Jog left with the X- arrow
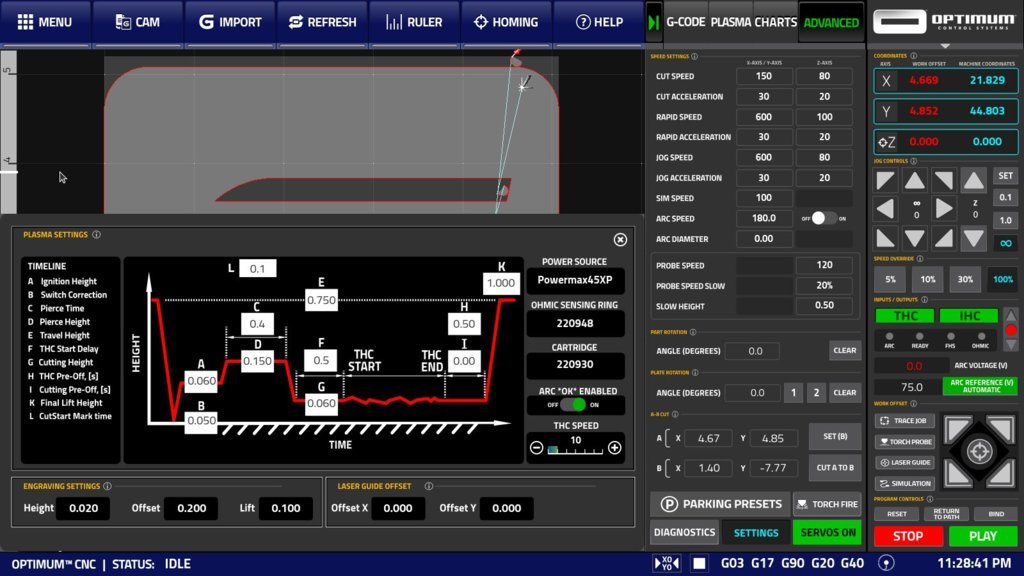 [x=886, y=209]
